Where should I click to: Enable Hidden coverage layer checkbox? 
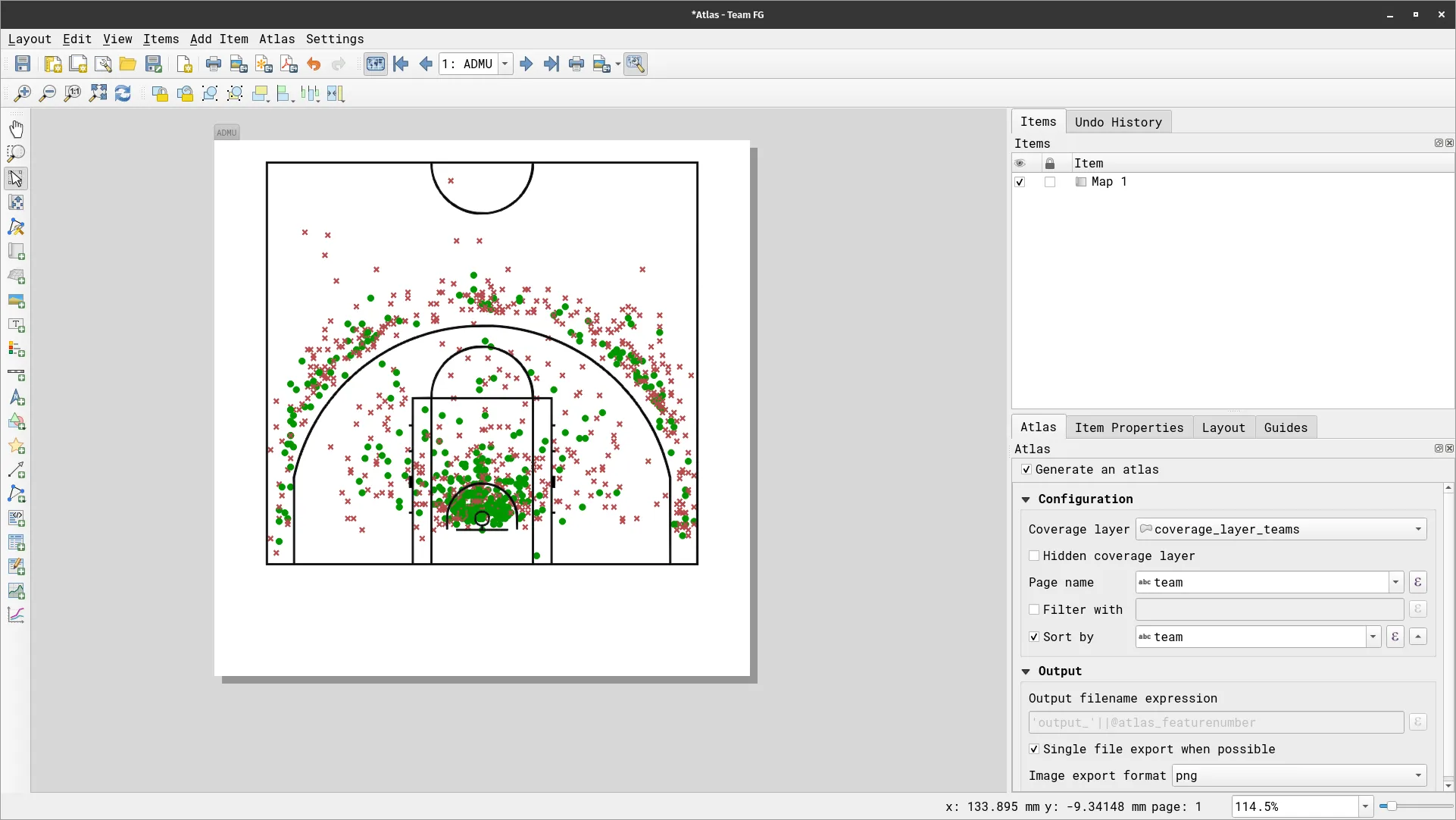click(x=1034, y=556)
